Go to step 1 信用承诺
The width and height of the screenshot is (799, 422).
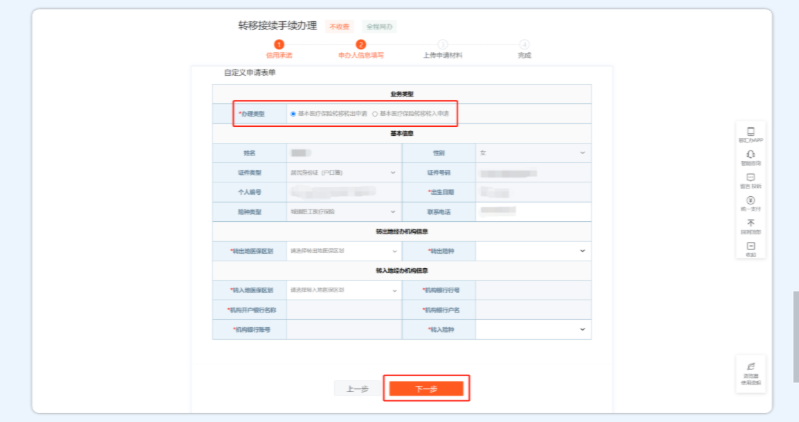[279, 49]
